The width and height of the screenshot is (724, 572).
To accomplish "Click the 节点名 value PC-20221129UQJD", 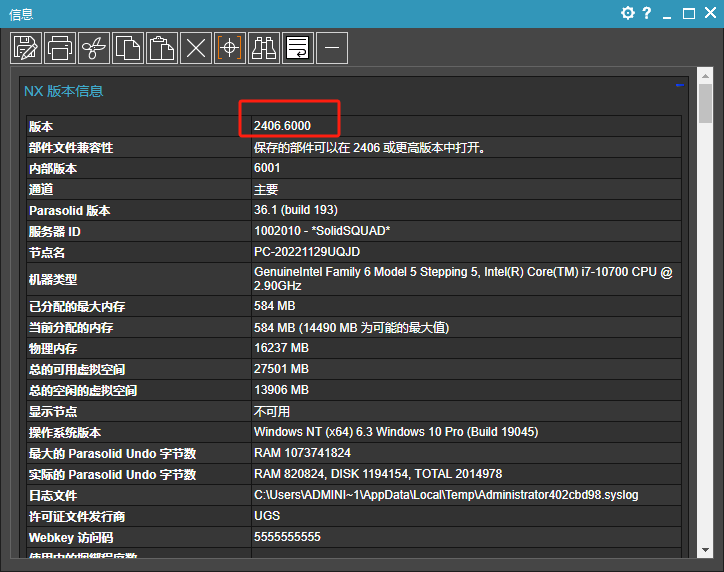I will 307,252.
